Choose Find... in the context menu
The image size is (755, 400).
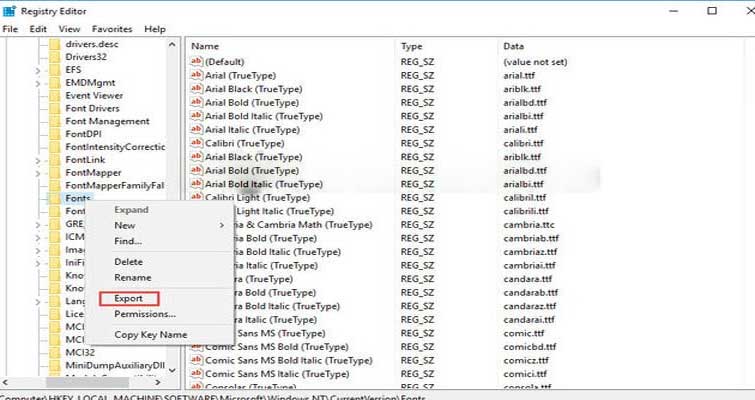click(128, 241)
